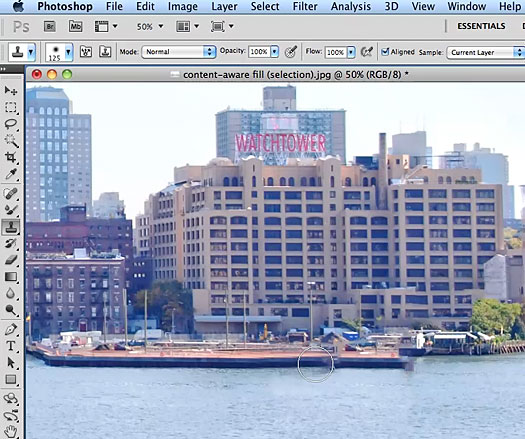Select the Brush tool
Viewport: 525px width, 439px height.
click(11, 210)
